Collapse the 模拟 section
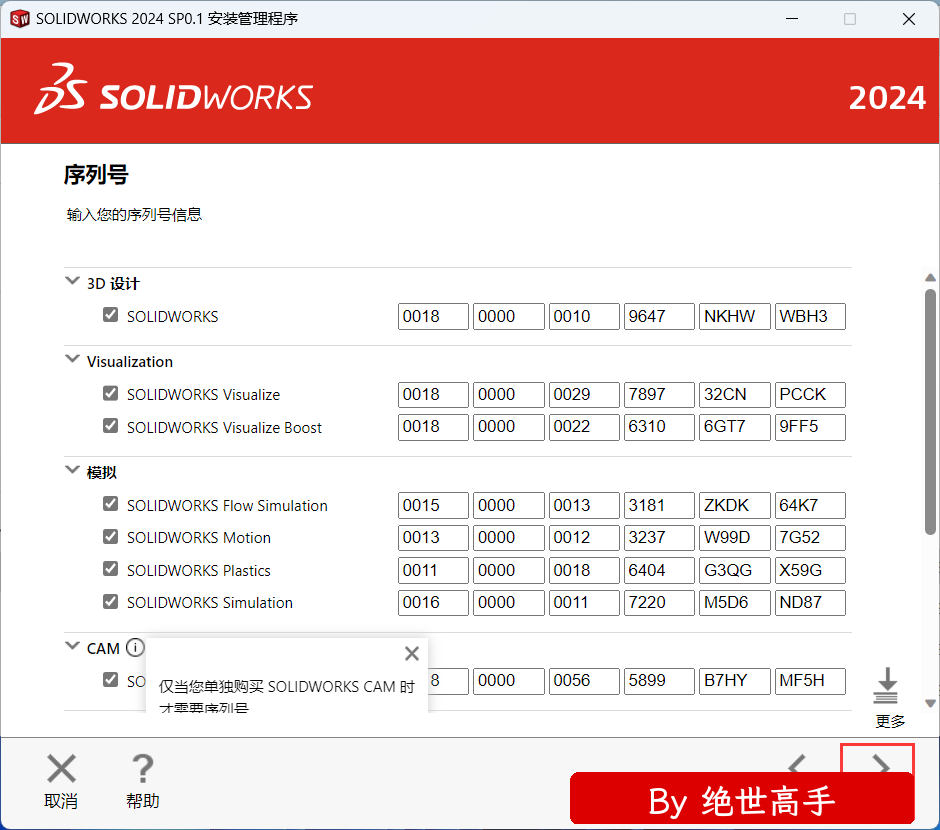Viewport: 940px width, 830px height. 73,470
